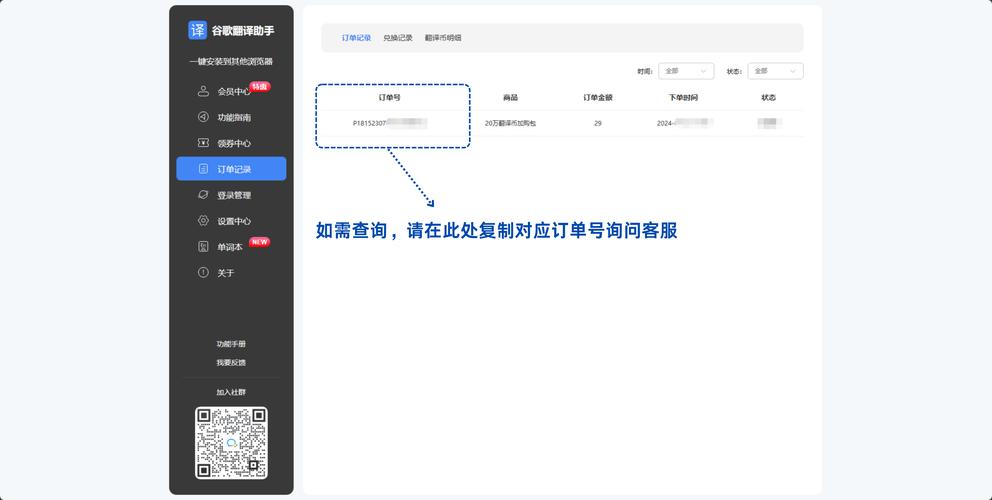
Task: Open 设置中心 via its gear icon
Action: tap(203, 221)
